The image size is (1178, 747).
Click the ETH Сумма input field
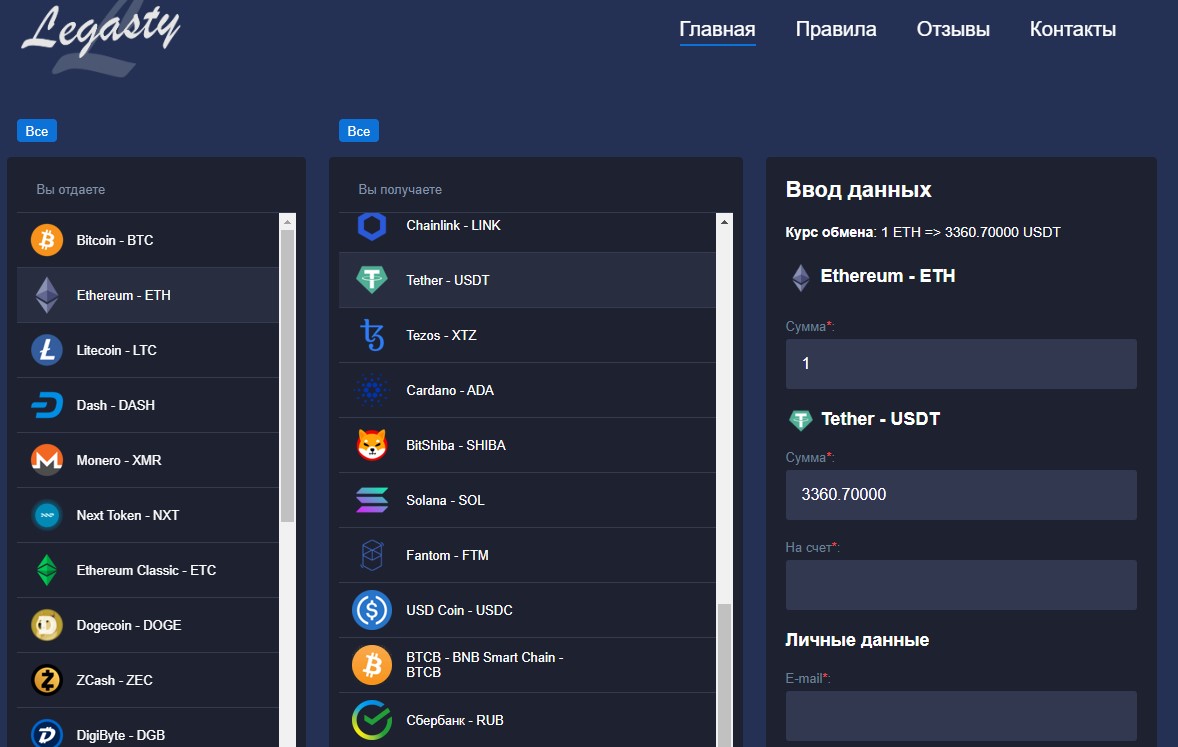pyautogui.click(x=961, y=364)
